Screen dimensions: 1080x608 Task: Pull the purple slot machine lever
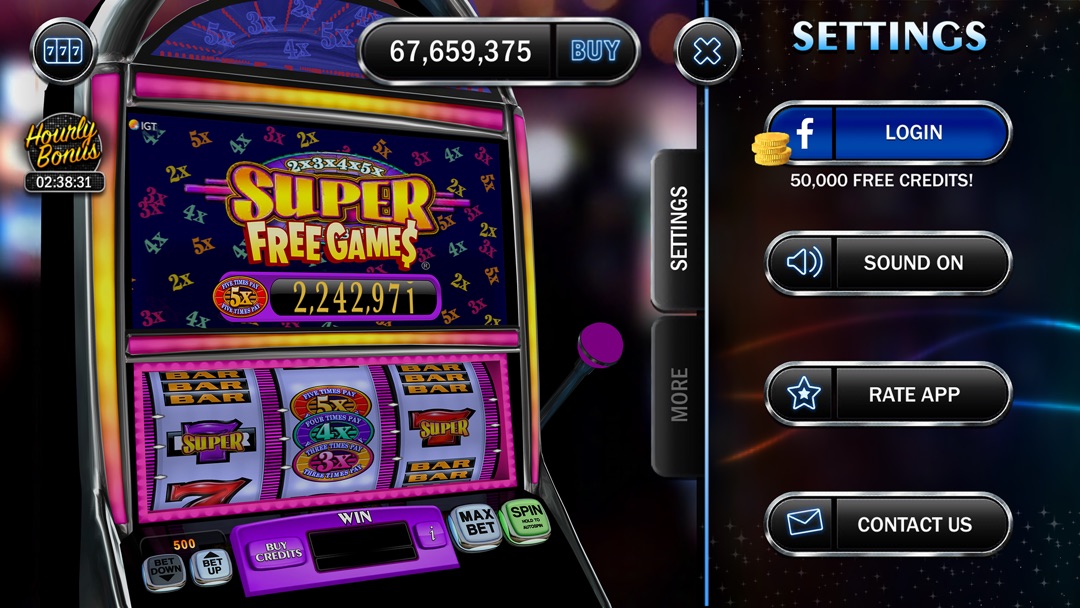pyautogui.click(x=600, y=345)
